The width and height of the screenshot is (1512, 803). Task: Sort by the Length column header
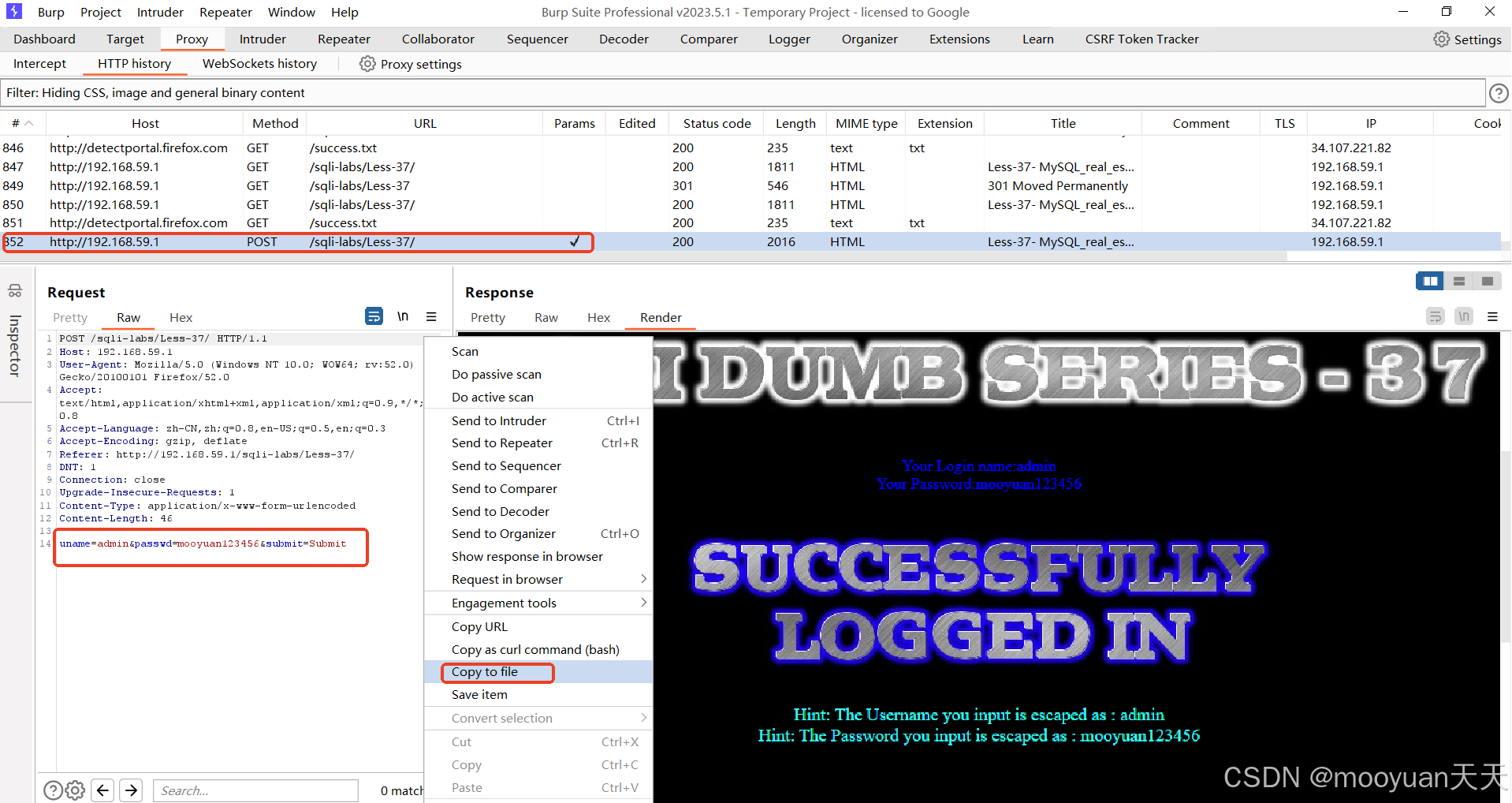pos(795,123)
